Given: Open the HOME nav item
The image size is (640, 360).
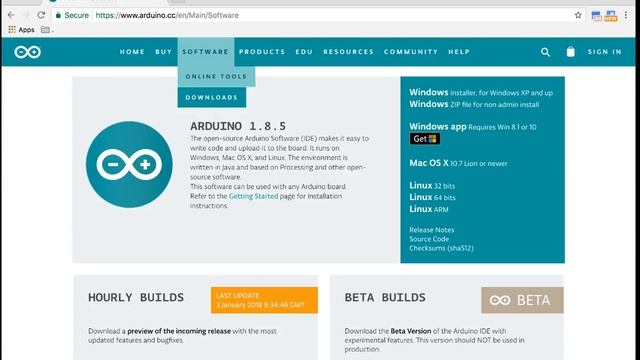Looking at the screenshot, I should coord(132,52).
